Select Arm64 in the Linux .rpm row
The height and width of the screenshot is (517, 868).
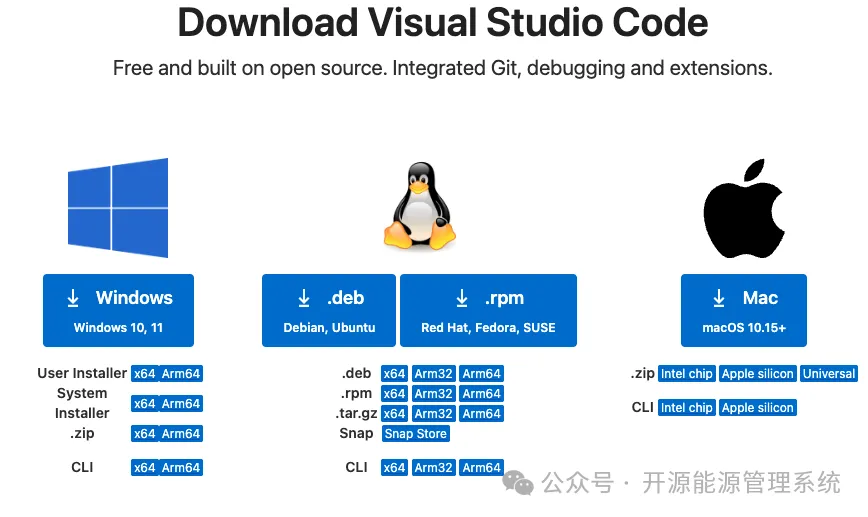[x=482, y=394]
